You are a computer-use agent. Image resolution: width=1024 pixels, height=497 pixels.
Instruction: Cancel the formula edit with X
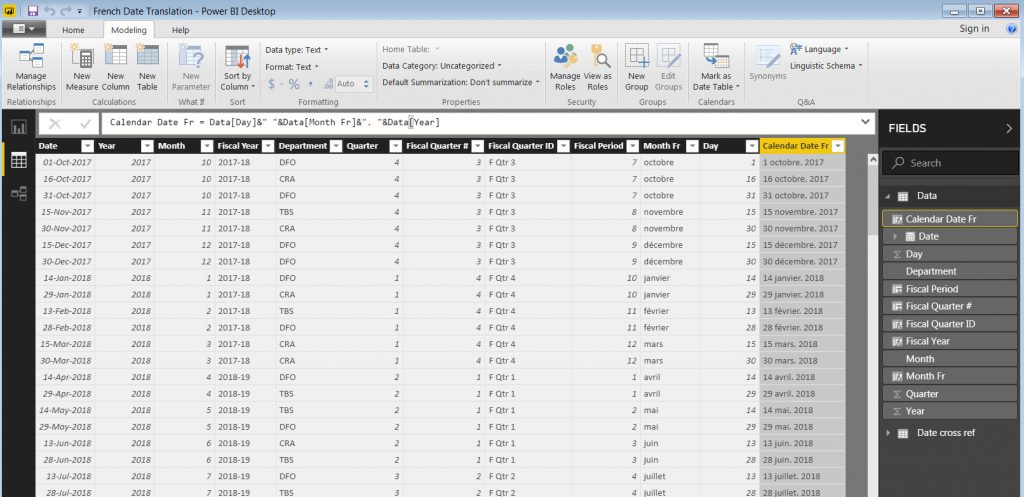click(x=55, y=123)
